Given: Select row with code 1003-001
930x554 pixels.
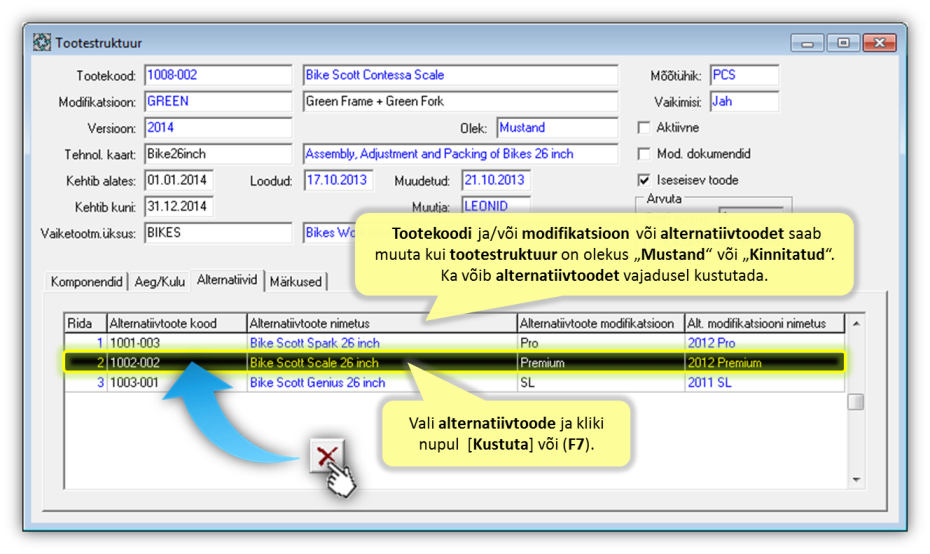Looking at the screenshot, I should click(454, 383).
